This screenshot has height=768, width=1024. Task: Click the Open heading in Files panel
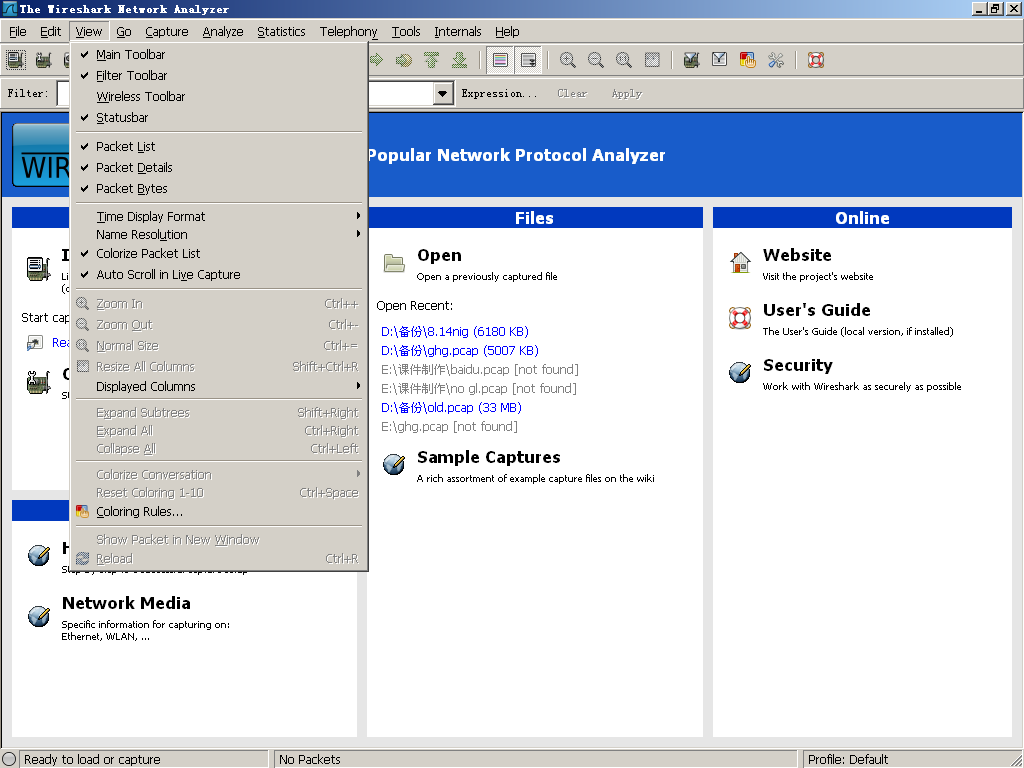click(439, 255)
